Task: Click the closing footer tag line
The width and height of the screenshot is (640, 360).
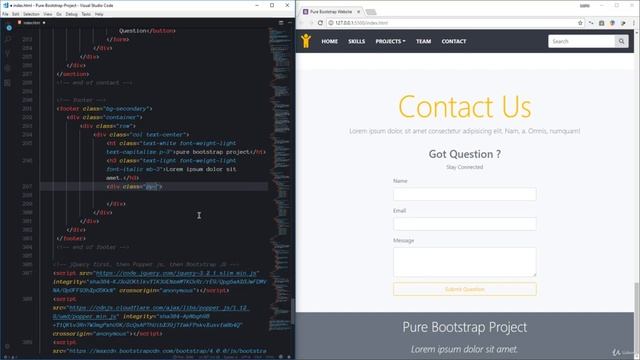Action: point(71,238)
